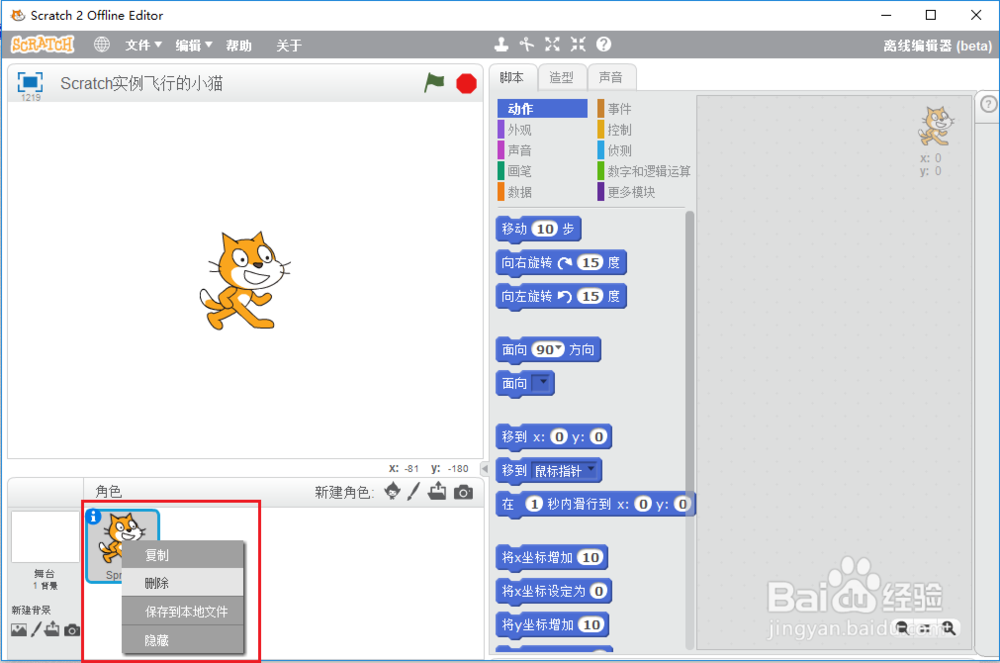Select the duplicate stamp tool
1000x663 pixels.
pyautogui.click(x=501, y=45)
